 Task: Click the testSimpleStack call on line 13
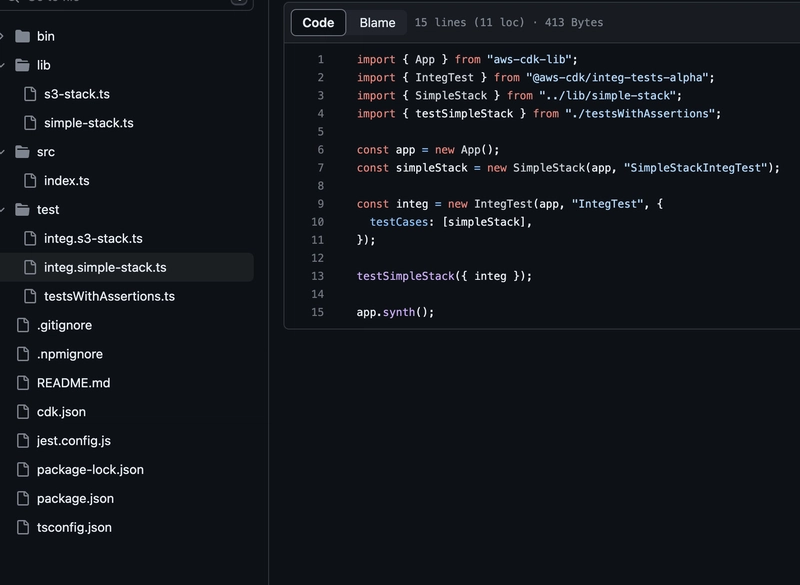pyautogui.click(x=405, y=276)
